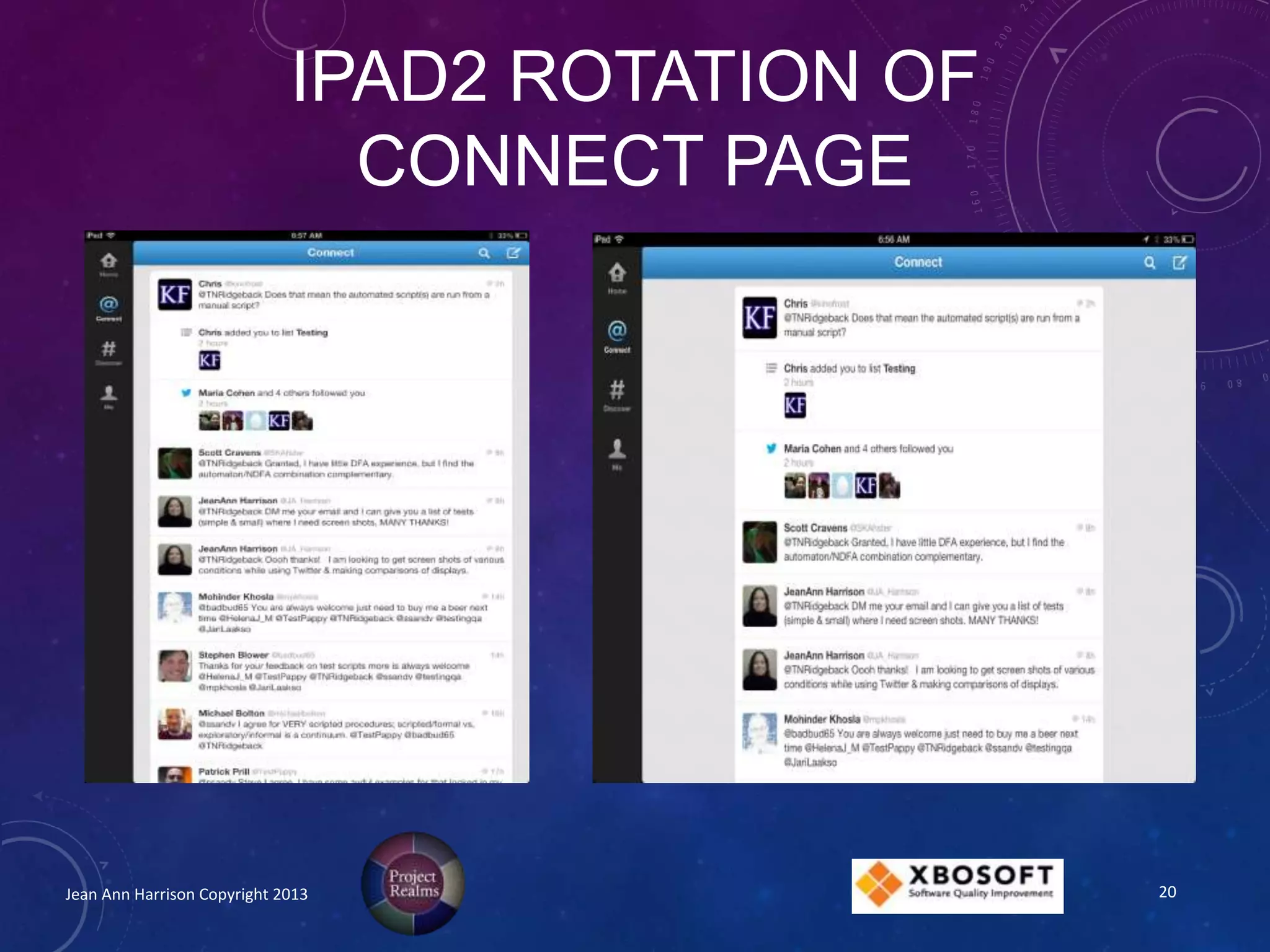Screen dimensions: 1270x952
Task: Tap Wi-Fi indicator in landscape status bar
Action: coord(619,239)
